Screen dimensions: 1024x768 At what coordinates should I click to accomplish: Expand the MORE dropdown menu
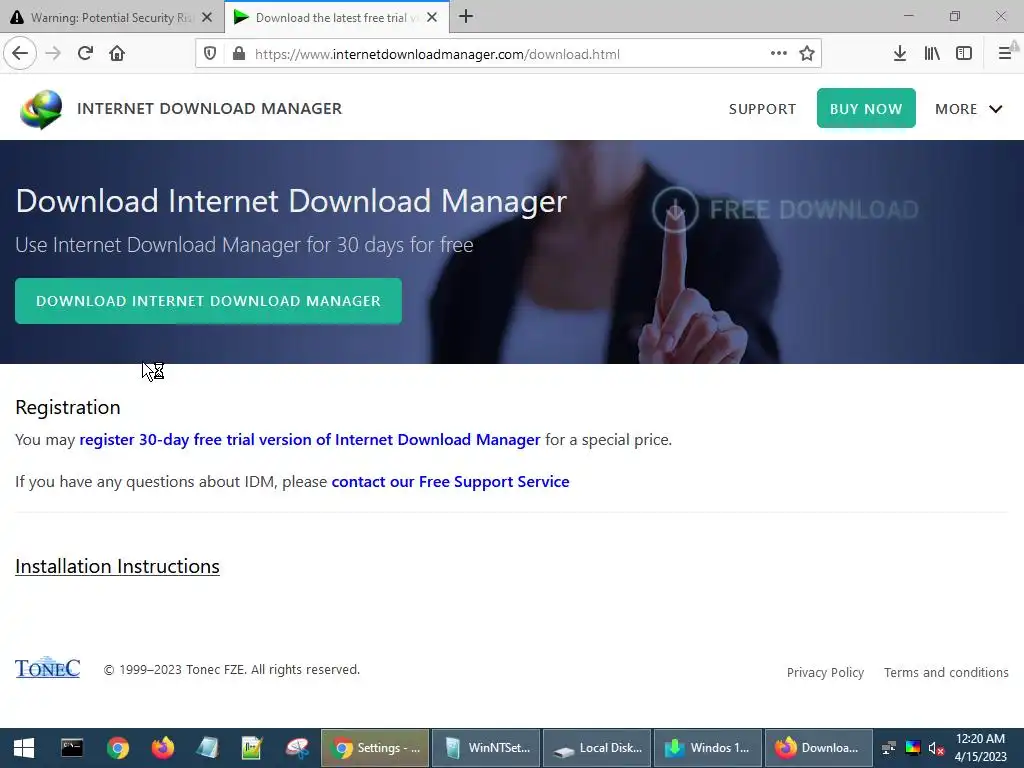tap(968, 109)
